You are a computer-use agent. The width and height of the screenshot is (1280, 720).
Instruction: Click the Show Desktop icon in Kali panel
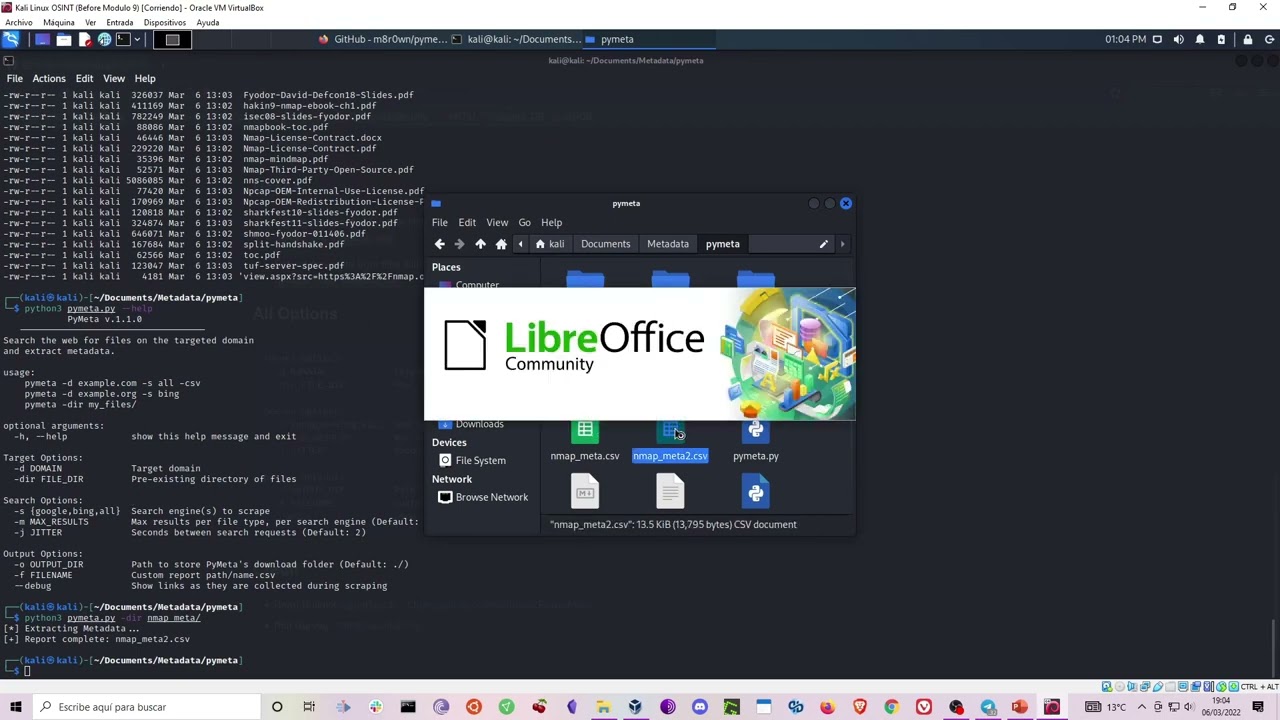click(42, 39)
